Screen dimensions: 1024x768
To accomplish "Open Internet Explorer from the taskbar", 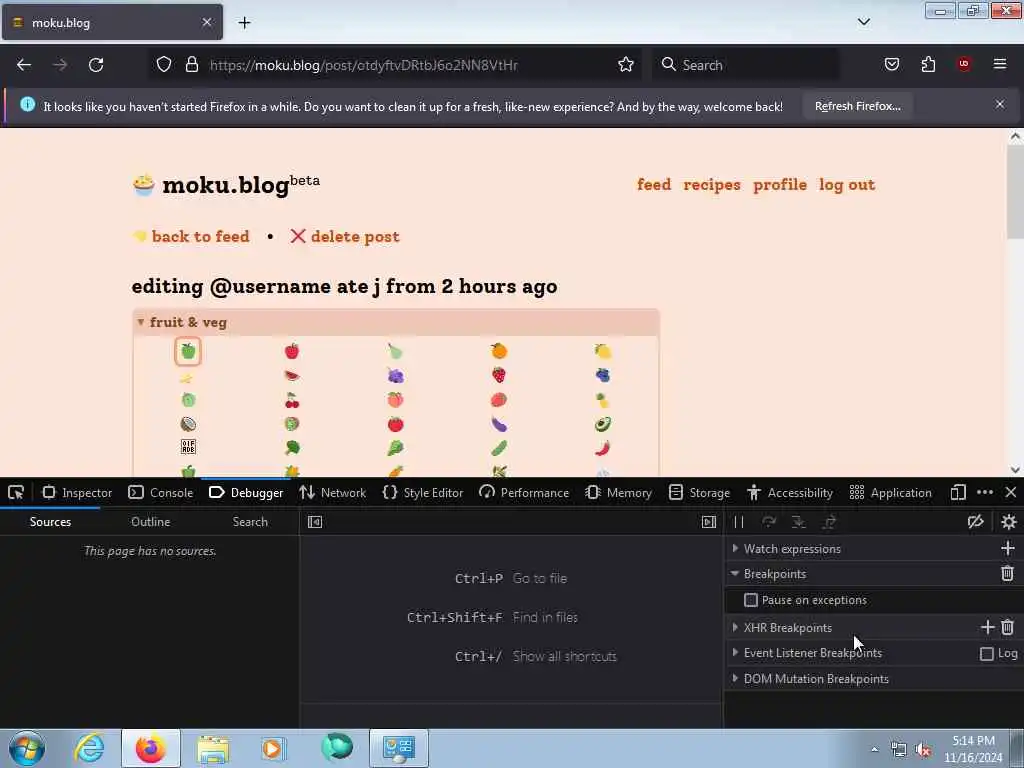I will 89,748.
